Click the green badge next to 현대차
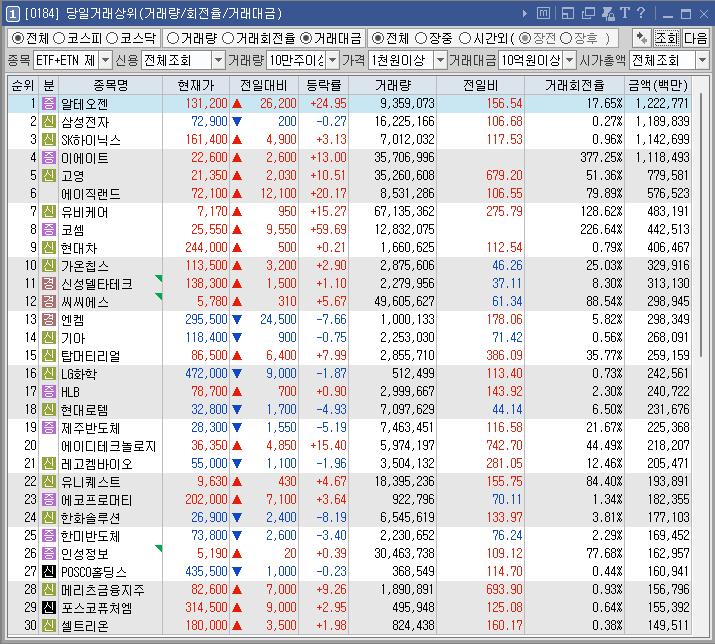This screenshot has height=644, width=715. [x=49, y=247]
